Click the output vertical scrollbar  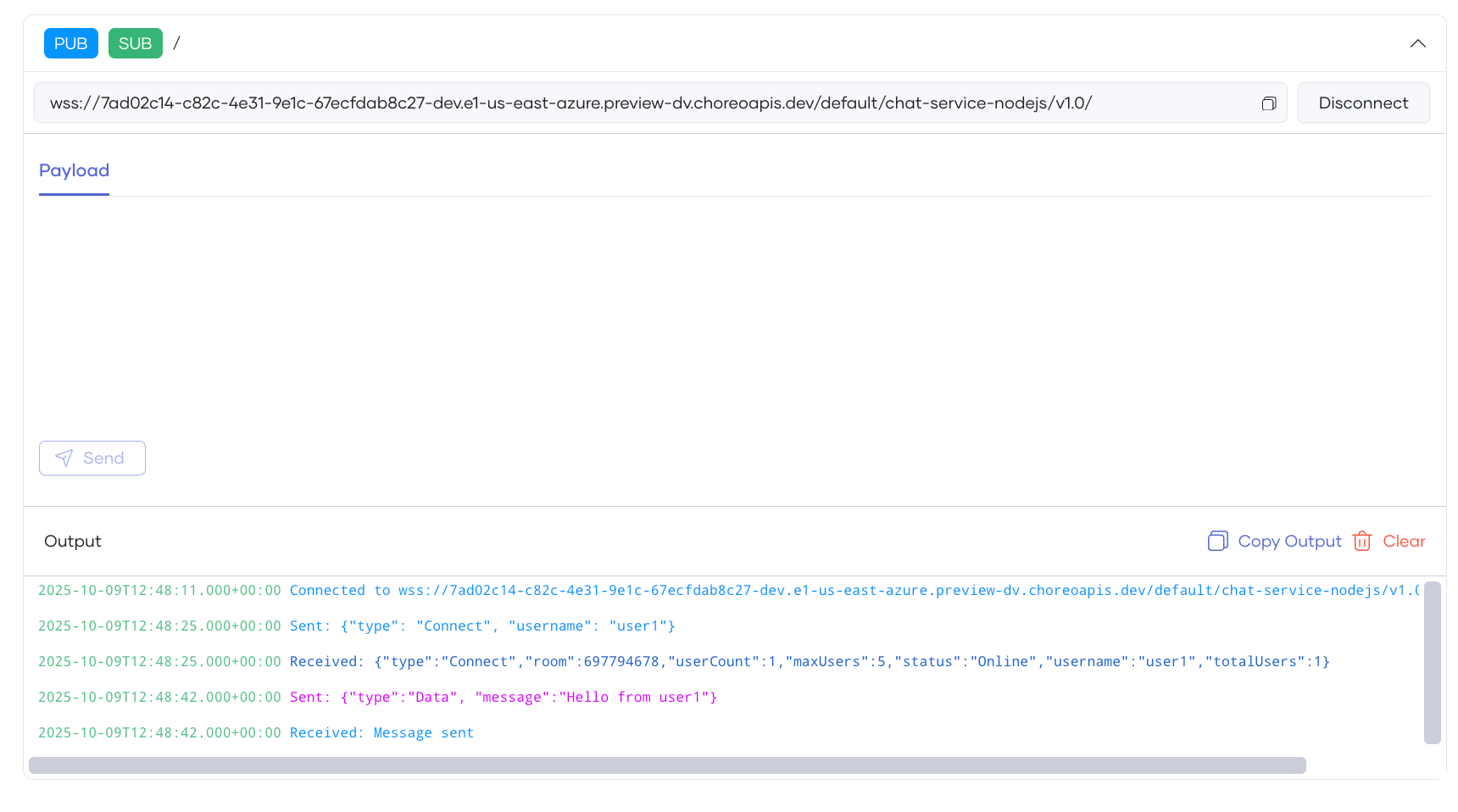coord(1432,662)
